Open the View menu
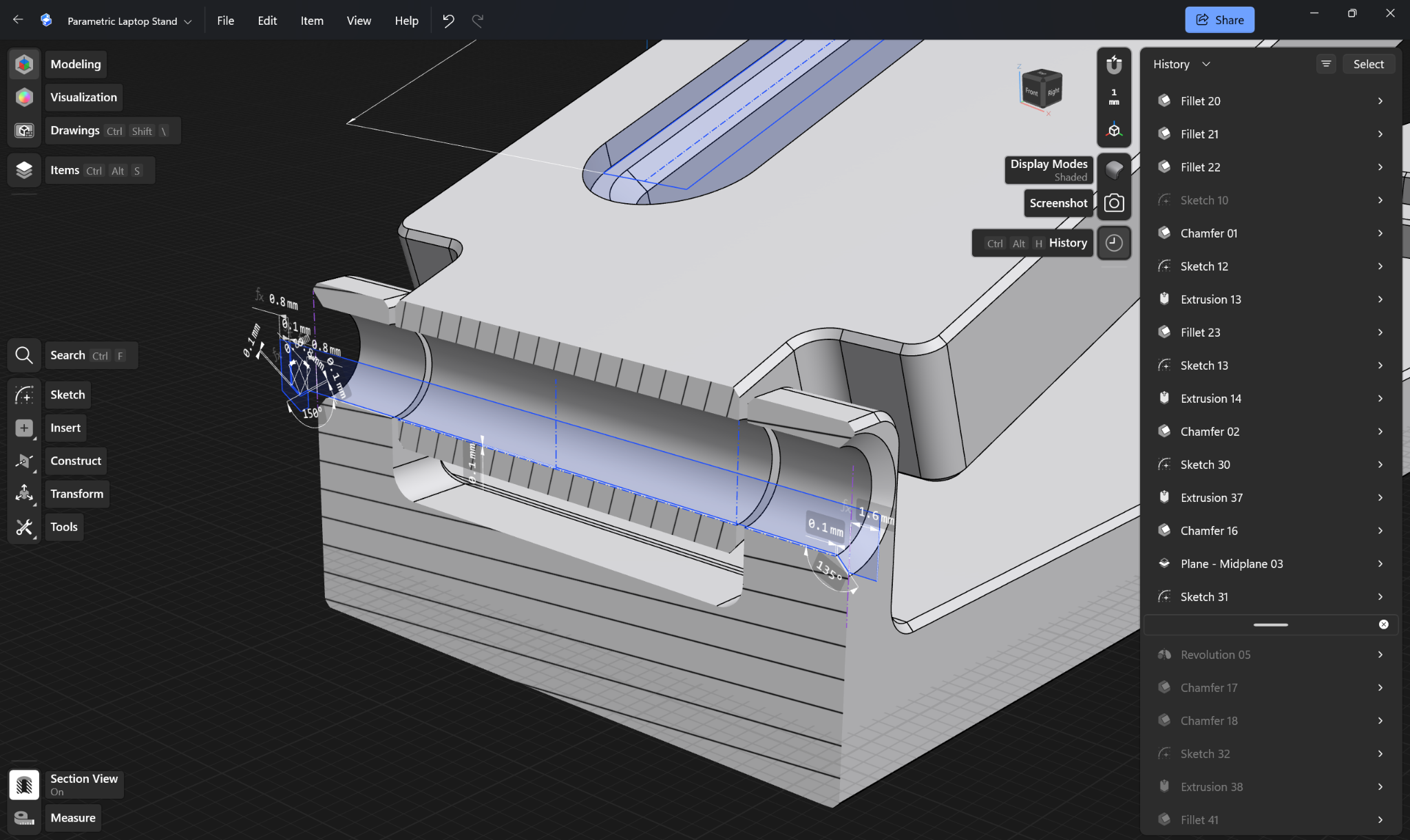Image resolution: width=1410 pixels, height=840 pixels. (x=359, y=21)
